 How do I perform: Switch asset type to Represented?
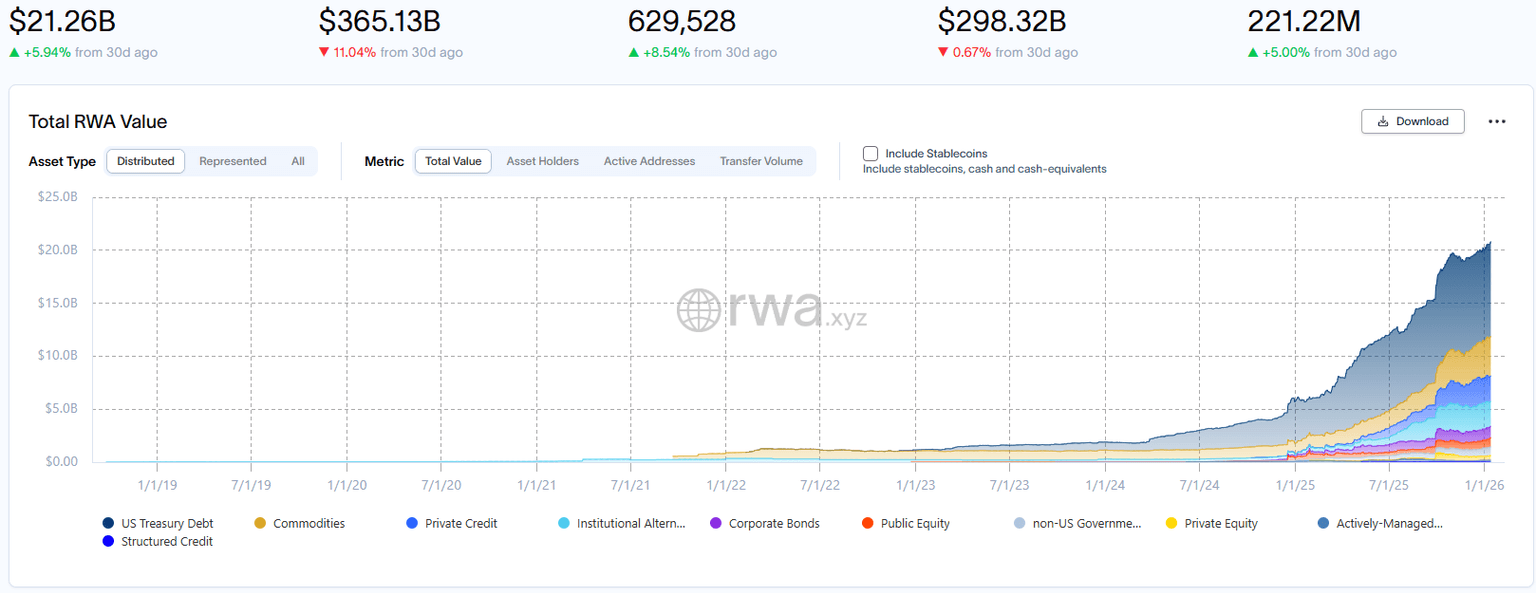point(233,161)
